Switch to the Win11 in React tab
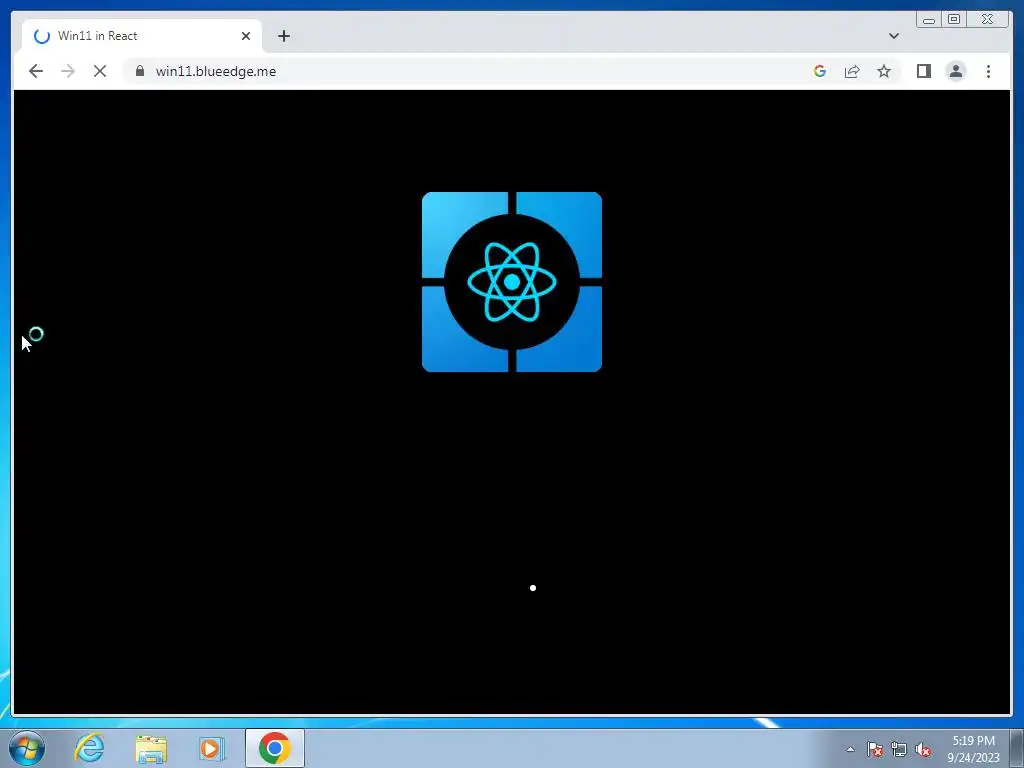The image size is (1024, 768). [x=142, y=36]
